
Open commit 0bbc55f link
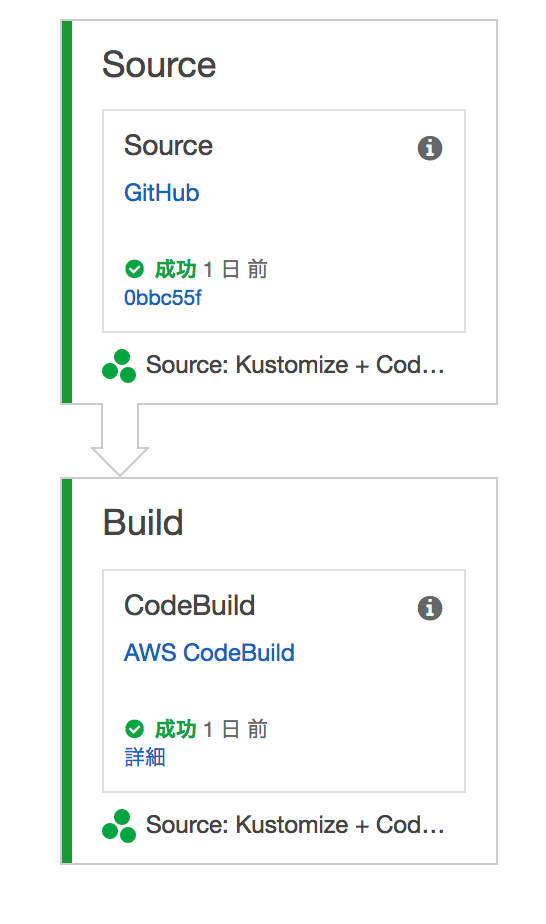coord(163,298)
